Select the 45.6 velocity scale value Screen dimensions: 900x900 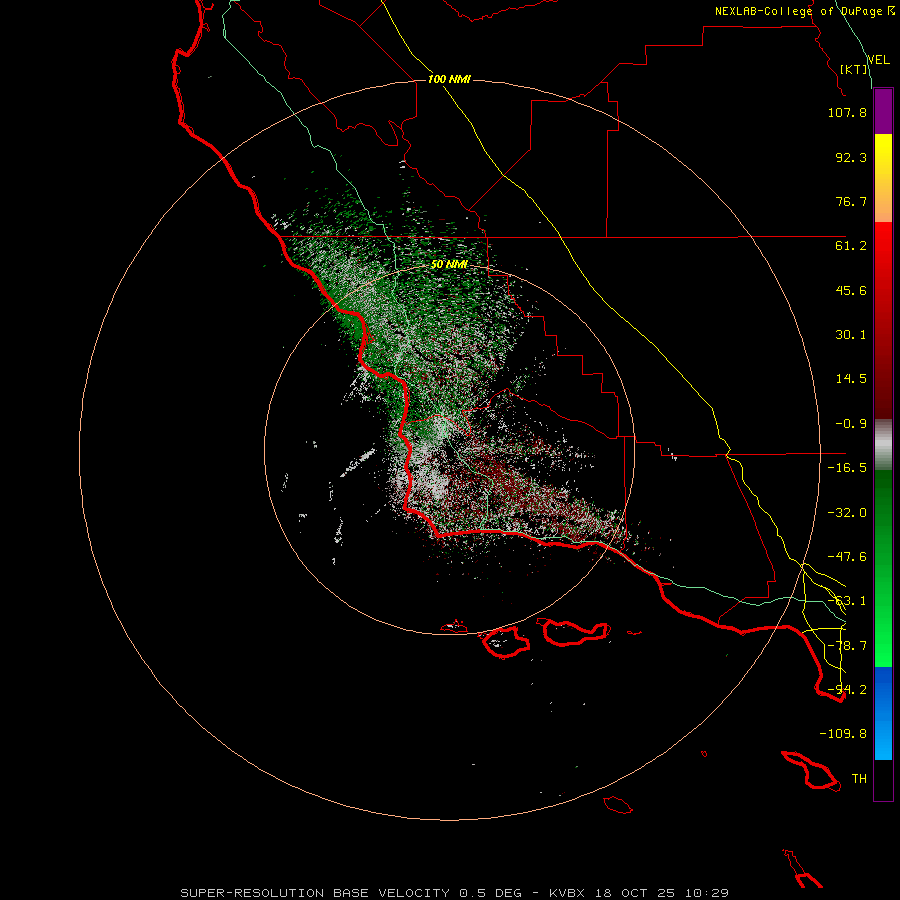pos(851,290)
